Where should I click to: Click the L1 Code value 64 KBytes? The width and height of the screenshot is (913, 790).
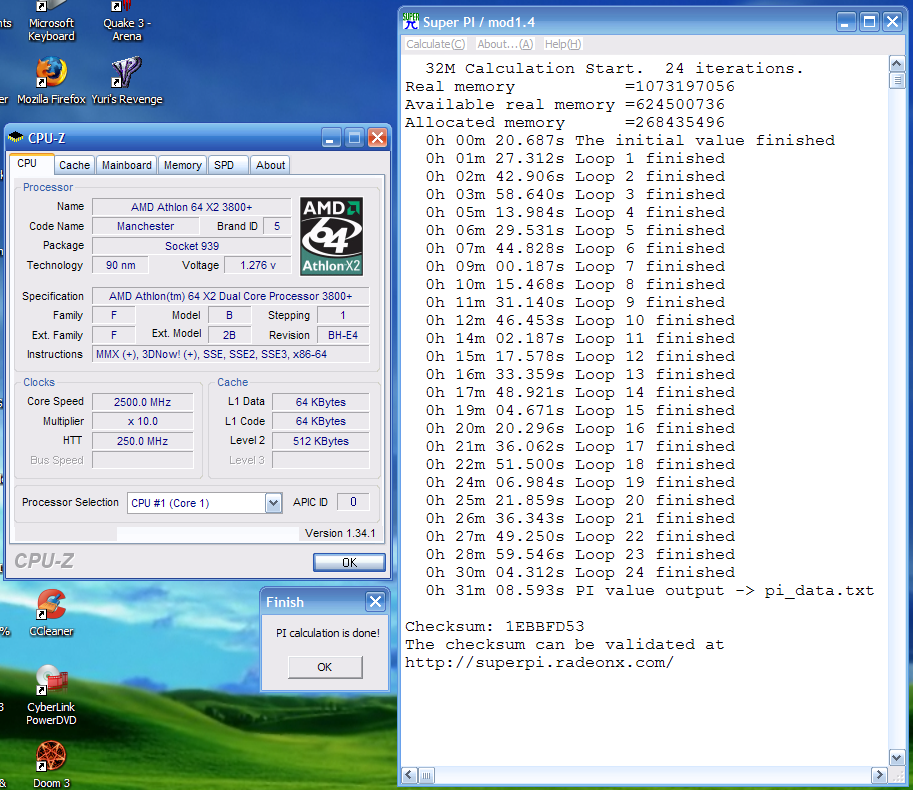click(x=321, y=421)
